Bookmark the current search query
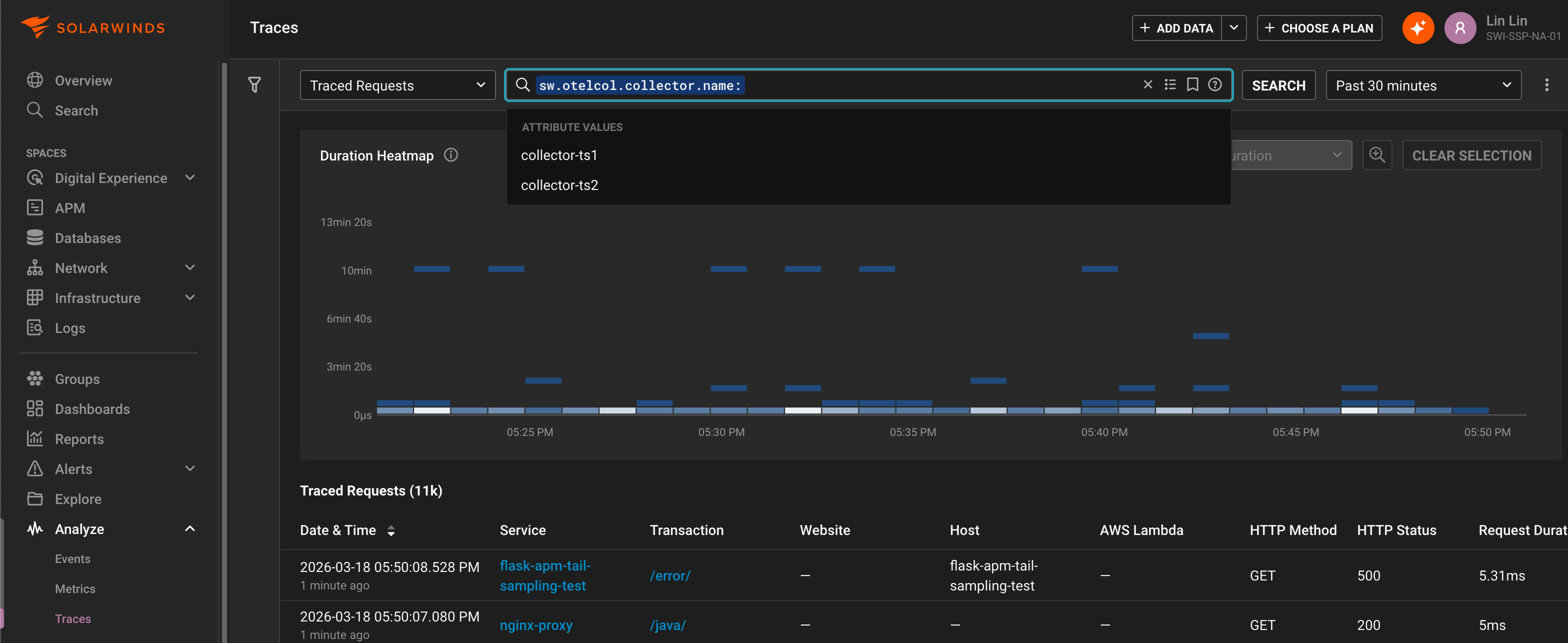The height and width of the screenshot is (643, 1568). coord(1192,84)
